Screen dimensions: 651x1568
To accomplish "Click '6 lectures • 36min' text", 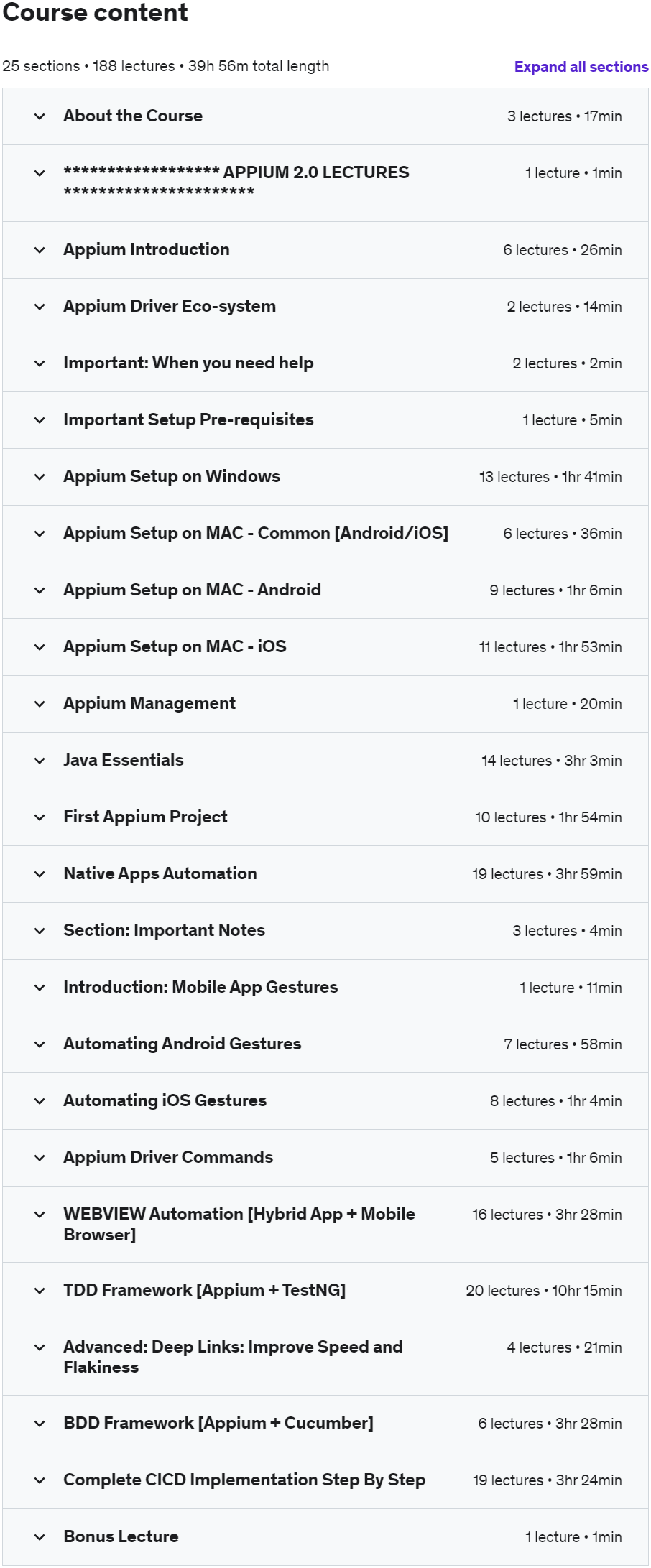I will (x=563, y=534).
